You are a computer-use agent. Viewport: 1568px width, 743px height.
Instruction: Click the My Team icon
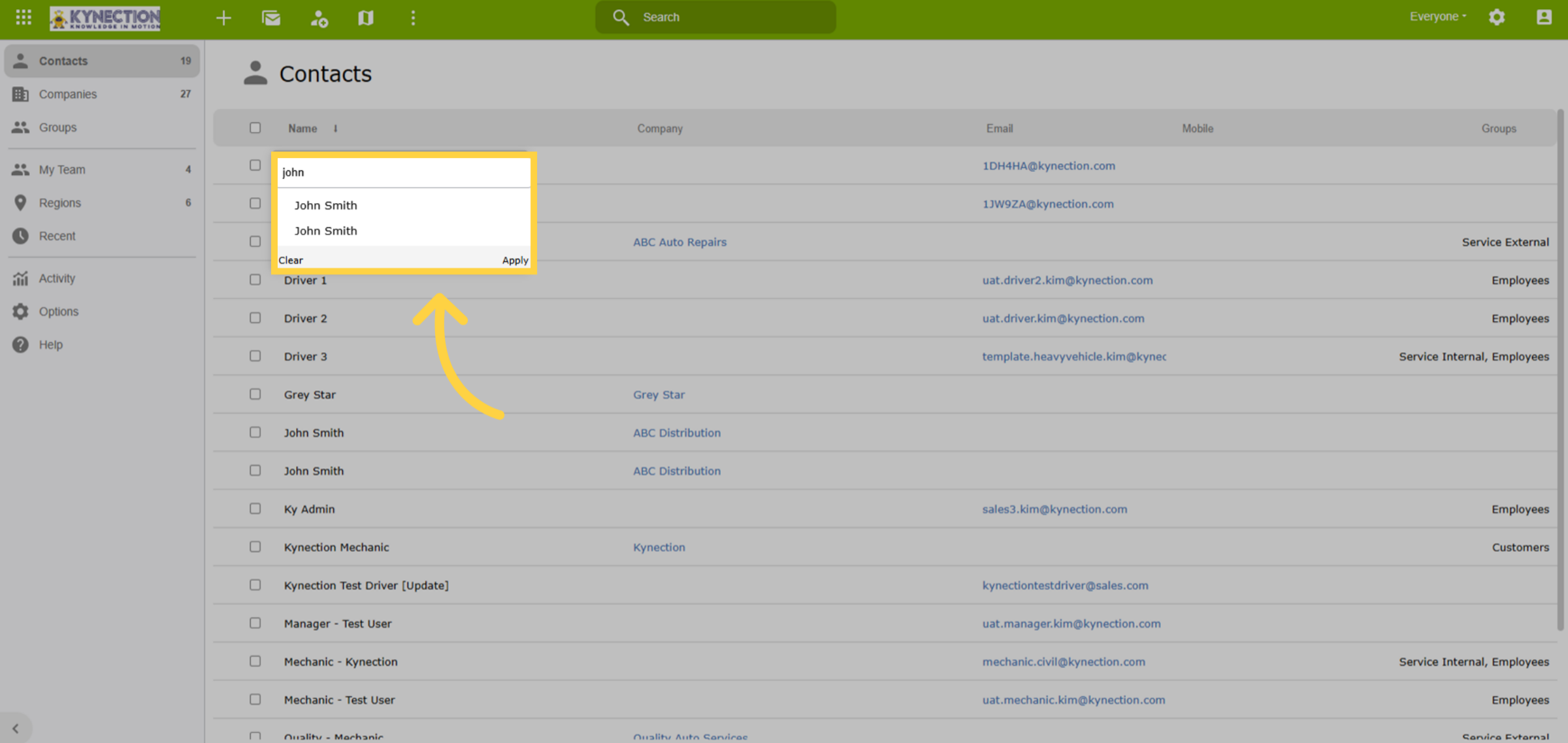pos(21,170)
